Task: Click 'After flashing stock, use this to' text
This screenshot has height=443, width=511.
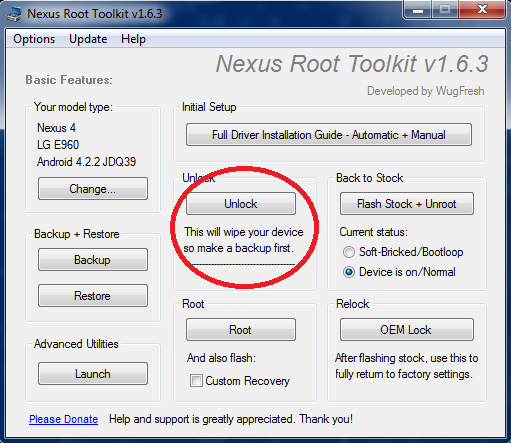Action: tap(407, 358)
